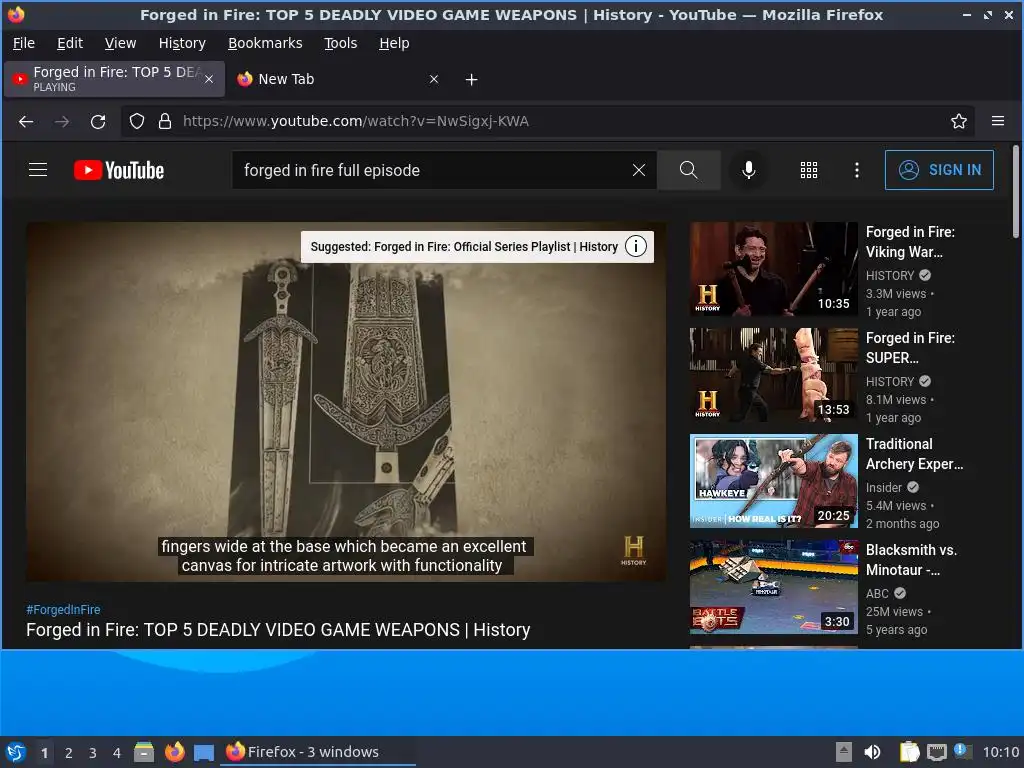Viewport: 1024px width, 768px height.
Task: Open the desktop start menu icon
Action: (x=16, y=752)
